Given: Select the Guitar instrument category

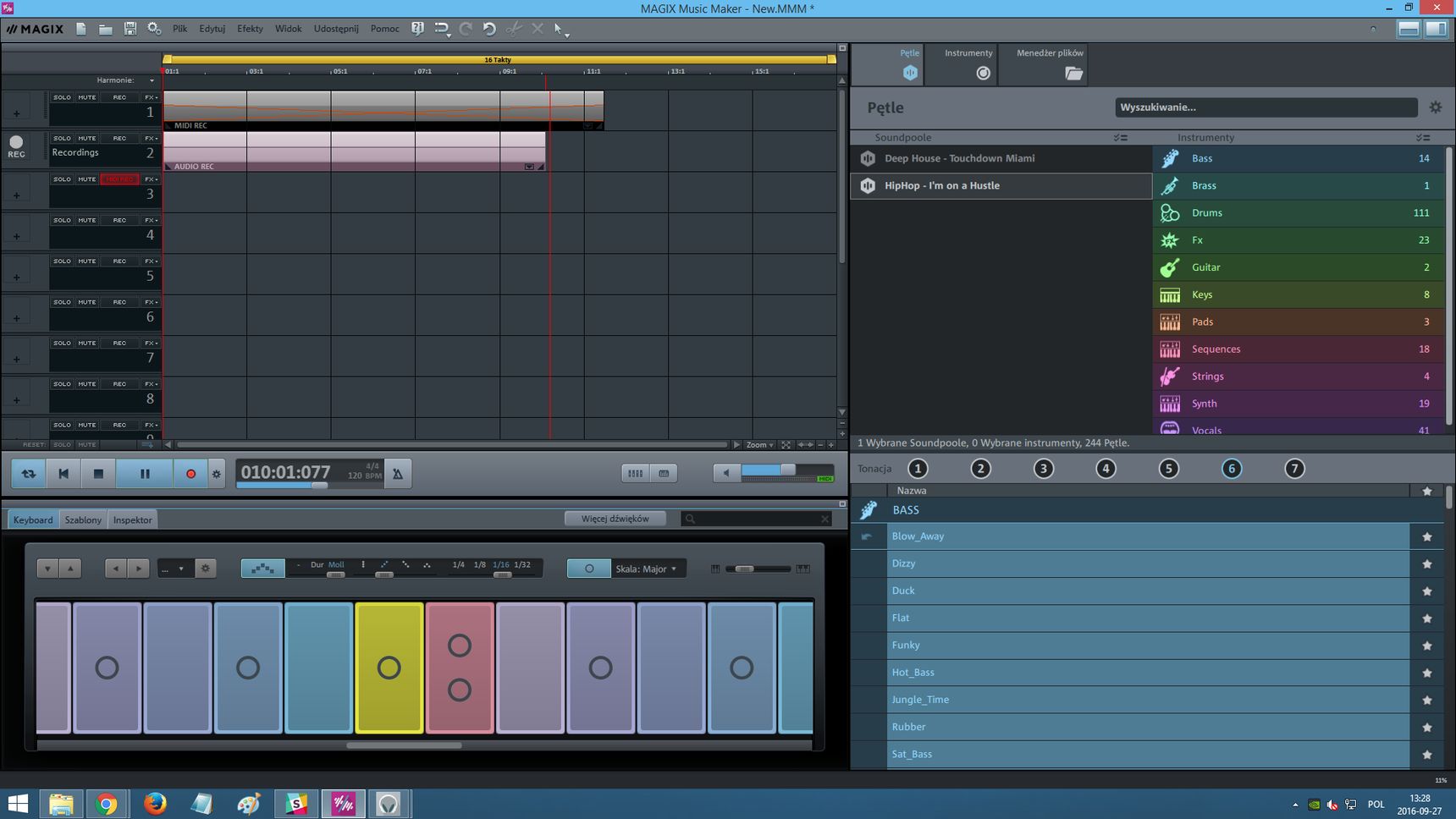Looking at the screenshot, I should pos(1299,267).
